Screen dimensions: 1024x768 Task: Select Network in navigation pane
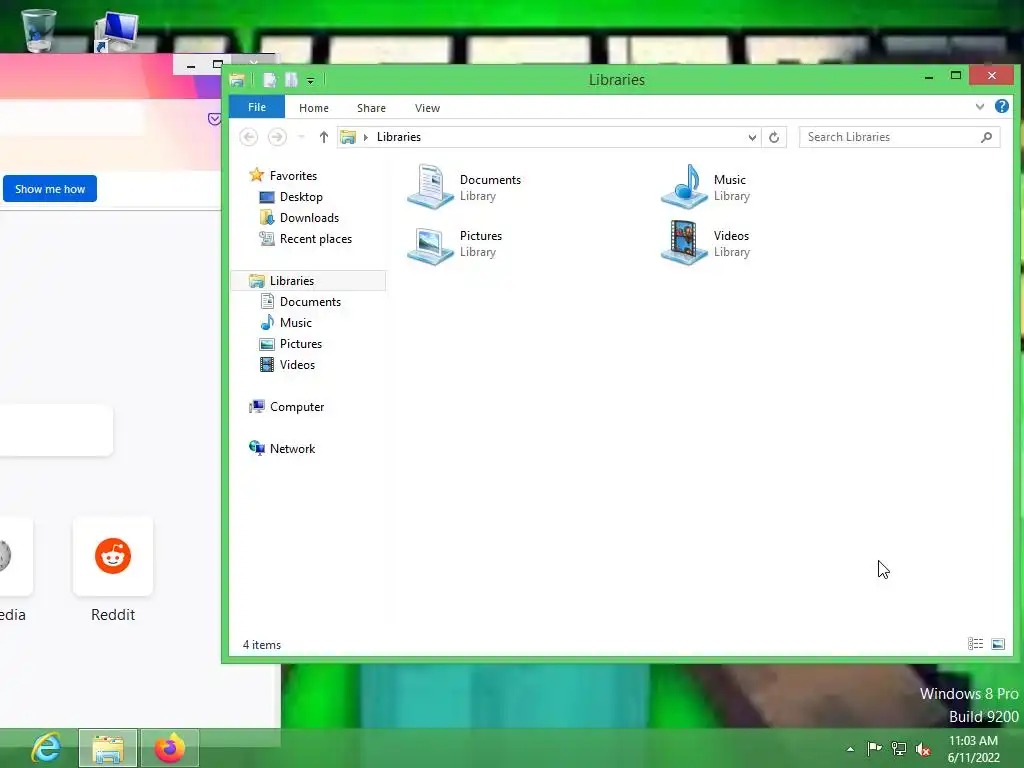pos(281,449)
